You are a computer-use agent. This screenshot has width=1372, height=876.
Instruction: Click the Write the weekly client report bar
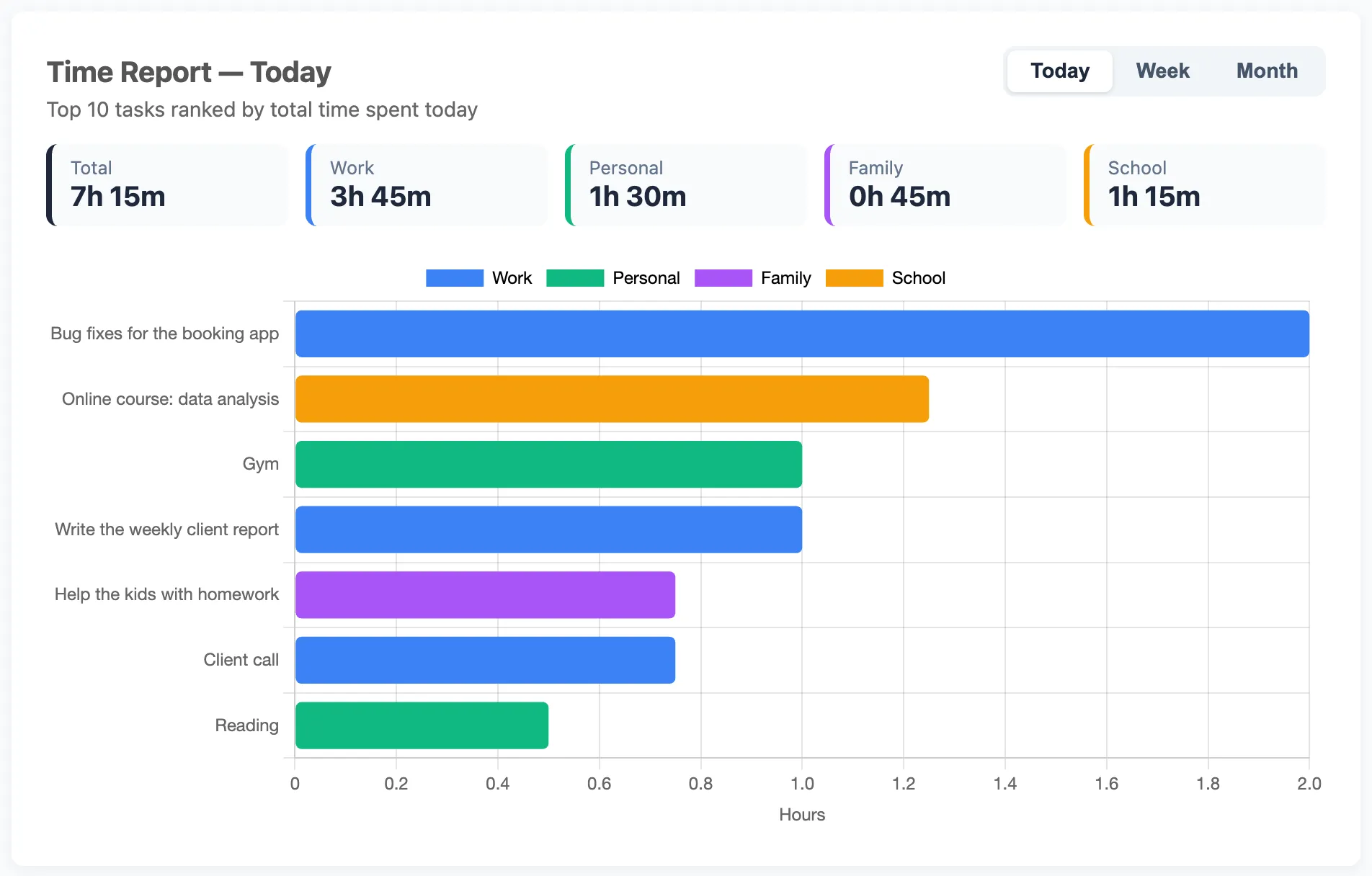point(548,529)
